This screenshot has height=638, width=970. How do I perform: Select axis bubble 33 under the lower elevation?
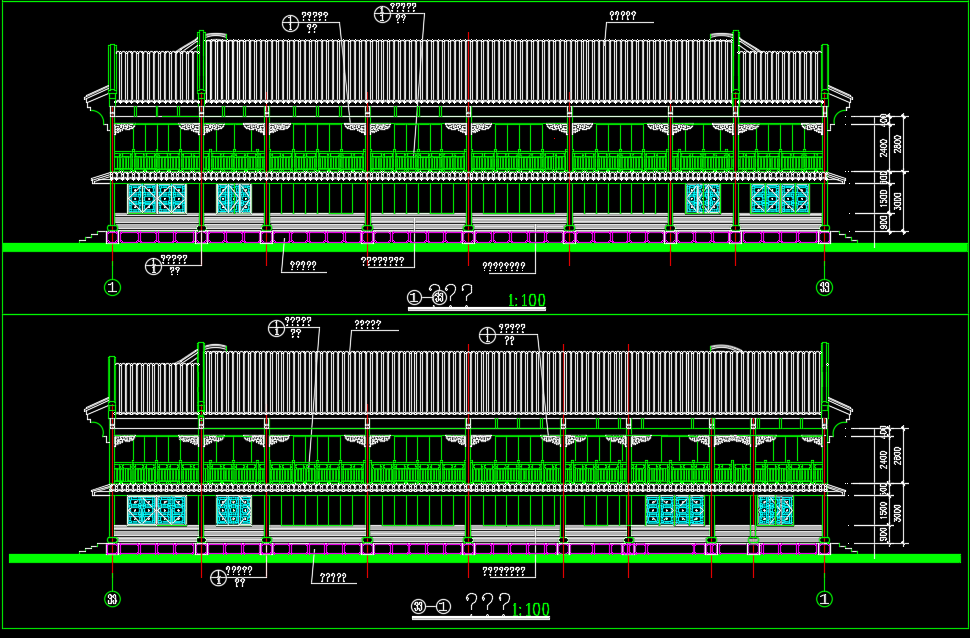point(112,599)
